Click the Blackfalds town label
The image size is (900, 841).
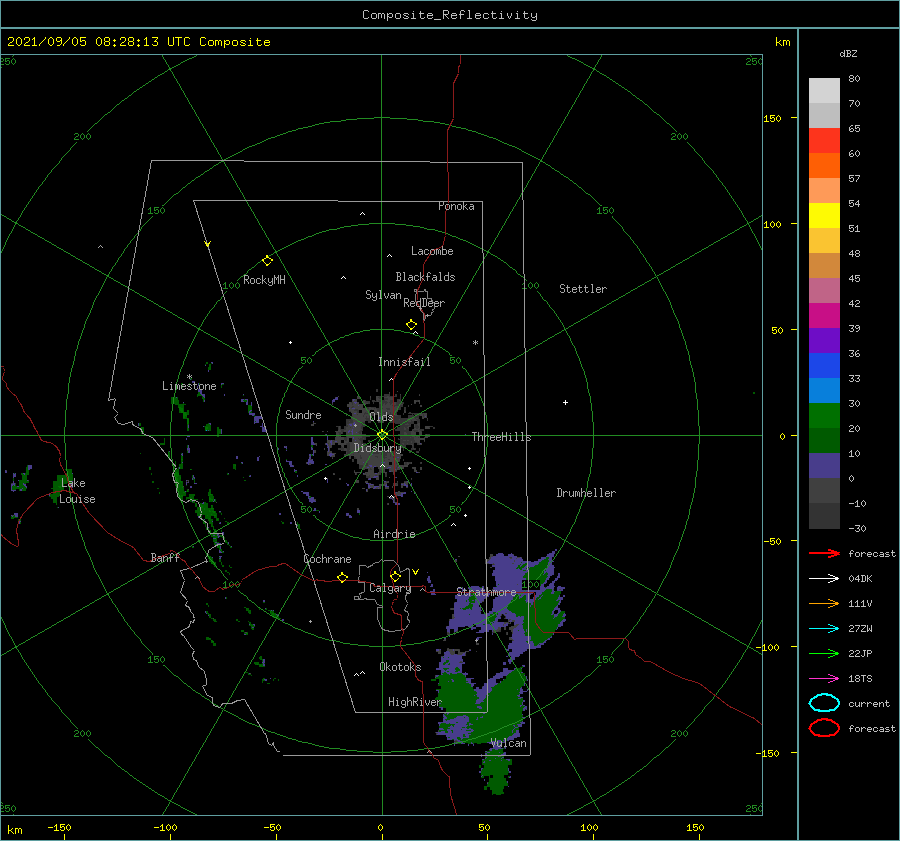(x=425, y=277)
